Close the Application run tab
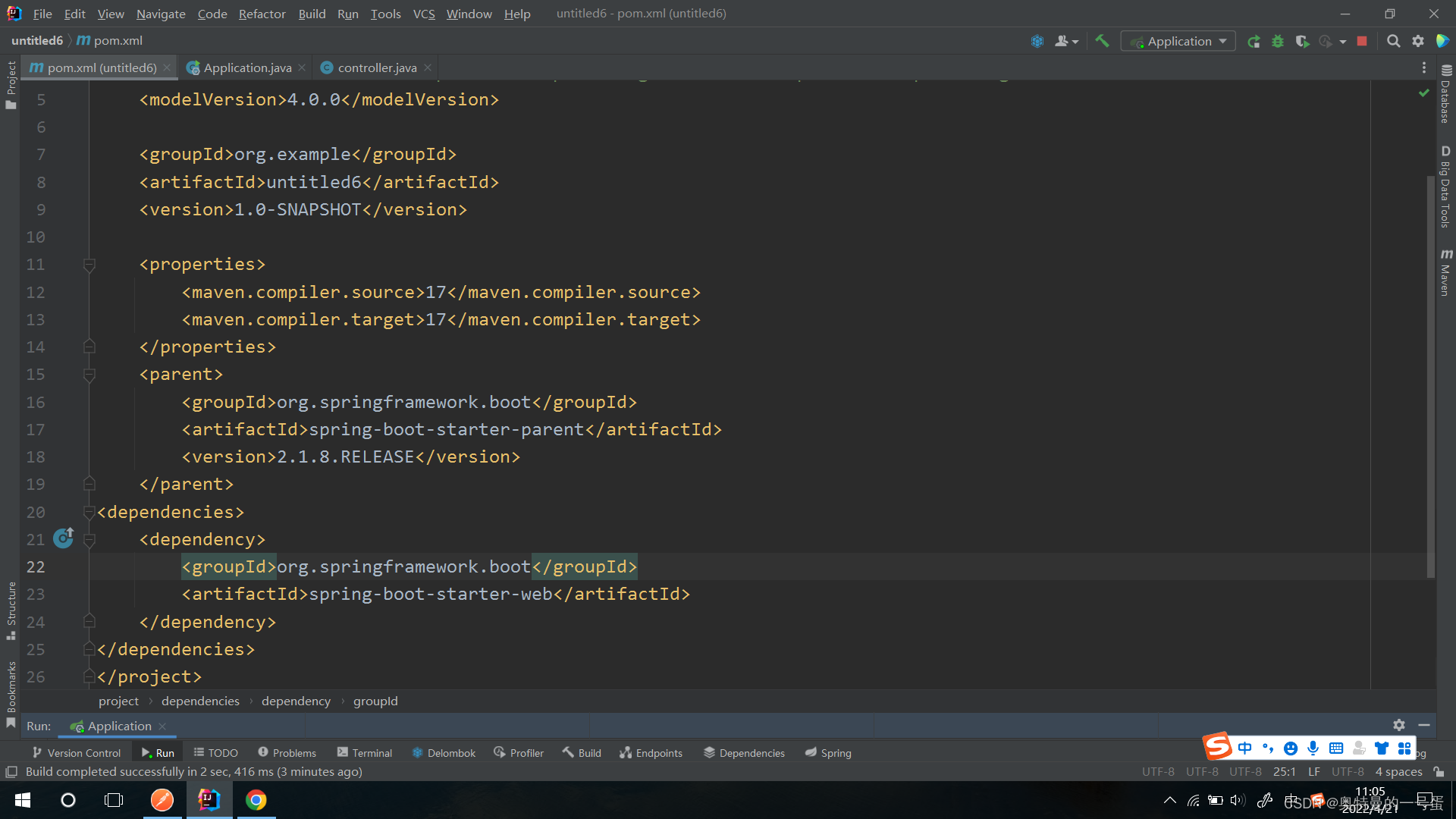 (162, 726)
